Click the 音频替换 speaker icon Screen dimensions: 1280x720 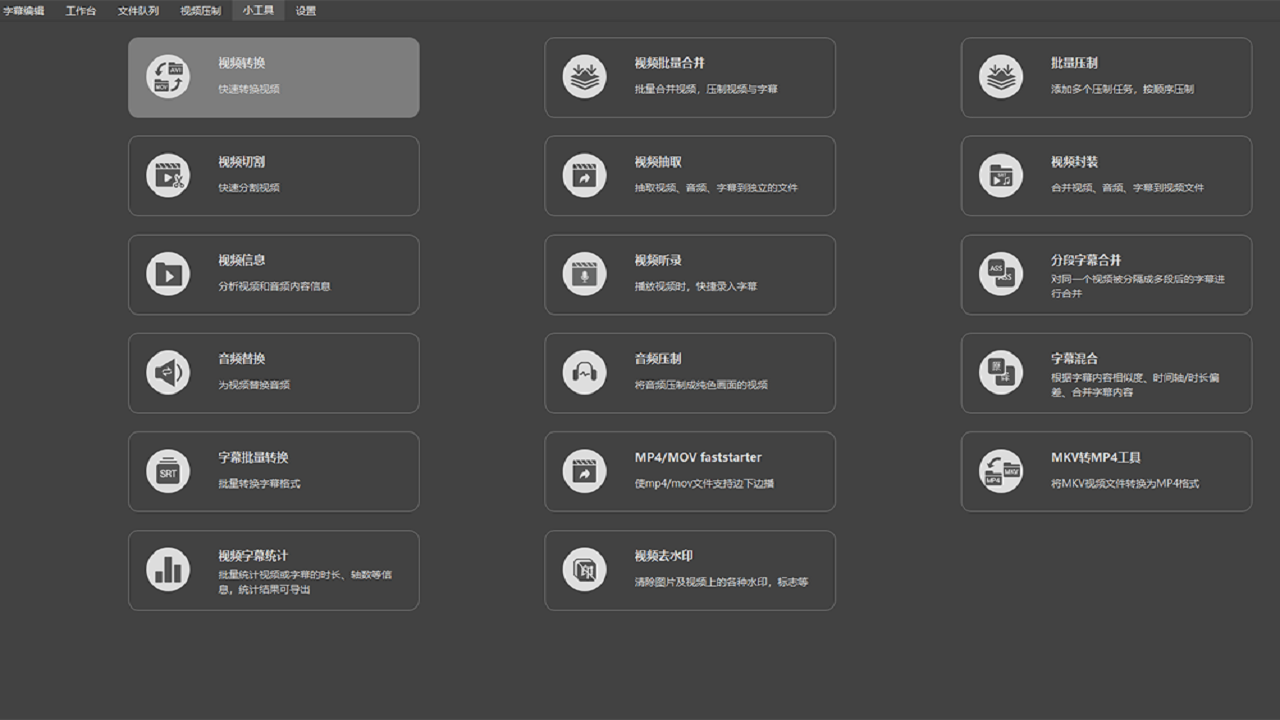point(168,373)
